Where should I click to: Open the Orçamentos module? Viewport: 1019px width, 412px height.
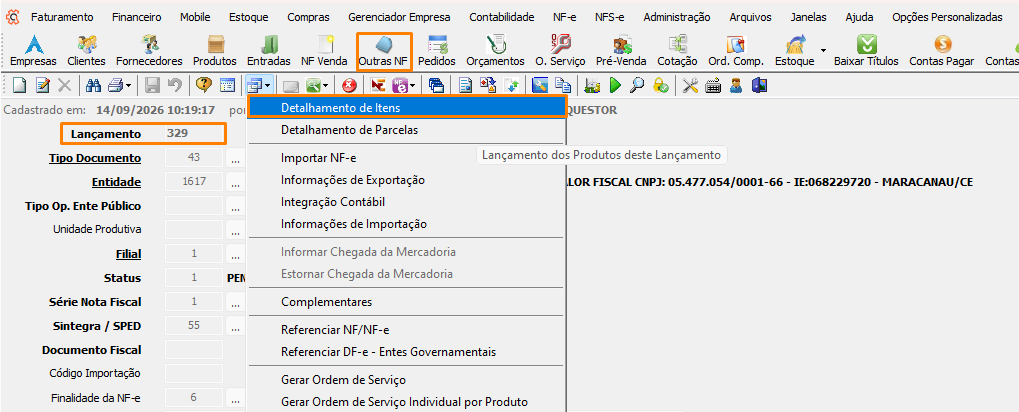coord(495,52)
